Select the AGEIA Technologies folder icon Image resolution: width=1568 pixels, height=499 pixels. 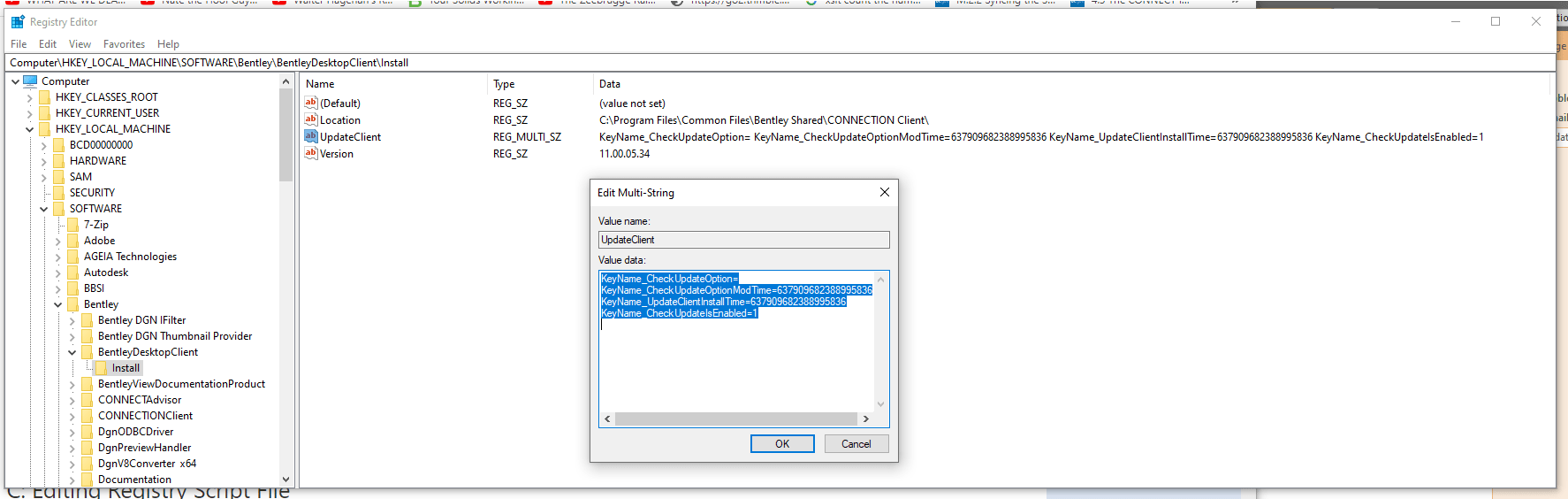[73, 257]
